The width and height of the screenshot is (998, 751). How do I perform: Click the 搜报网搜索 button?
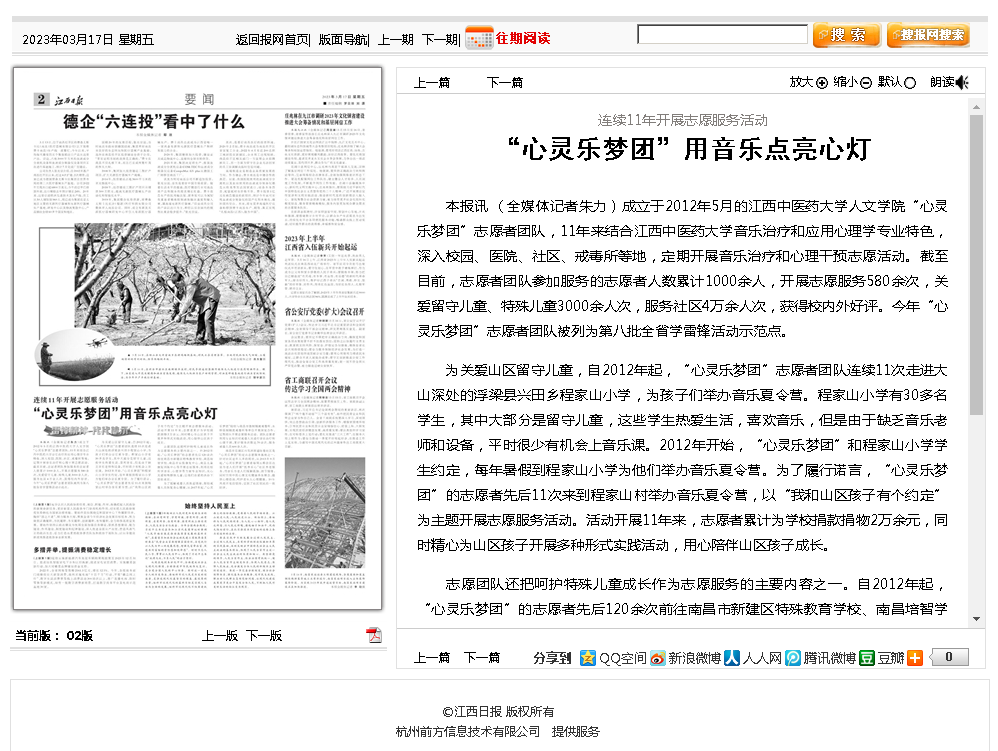pyautogui.click(x=928, y=35)
